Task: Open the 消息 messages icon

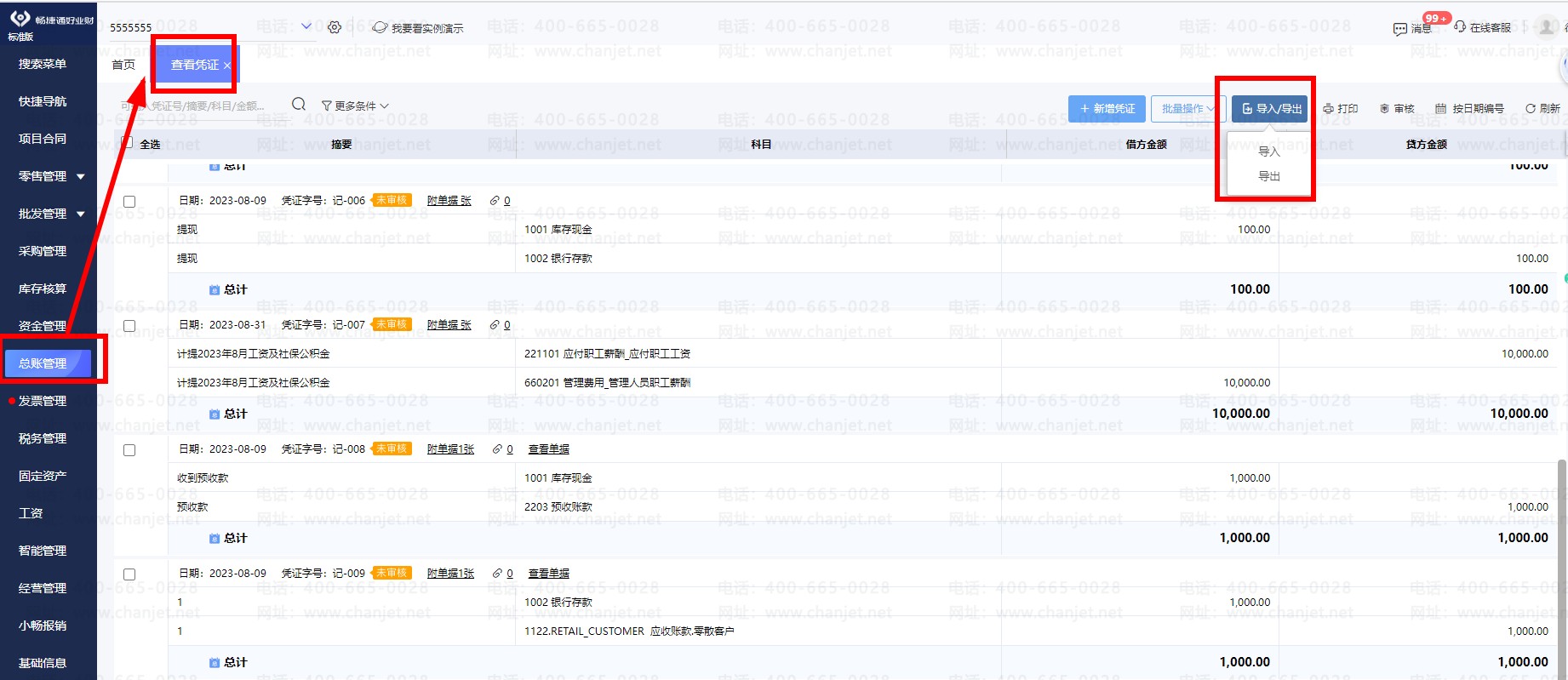Action: (1399, 29)
